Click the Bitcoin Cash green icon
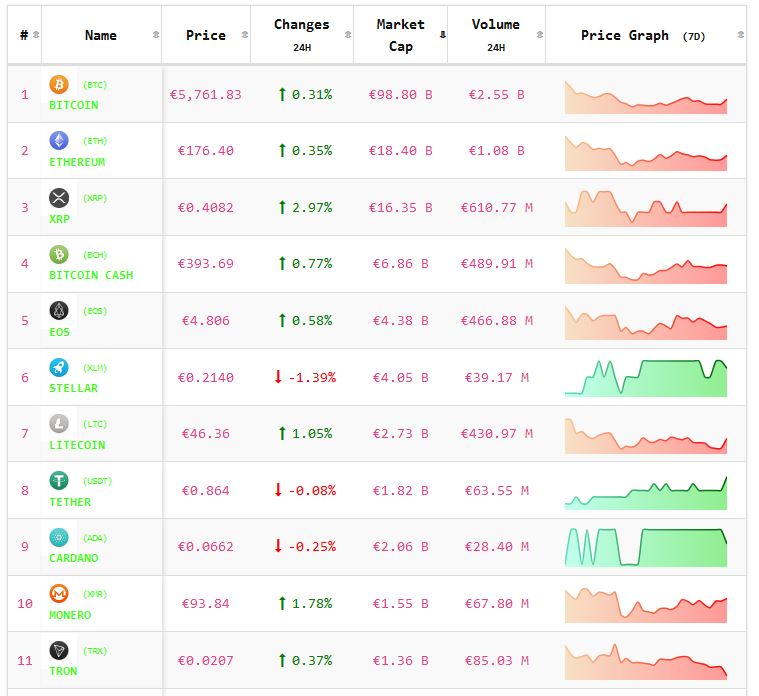 pyautogui.click(x=59, y=254)
